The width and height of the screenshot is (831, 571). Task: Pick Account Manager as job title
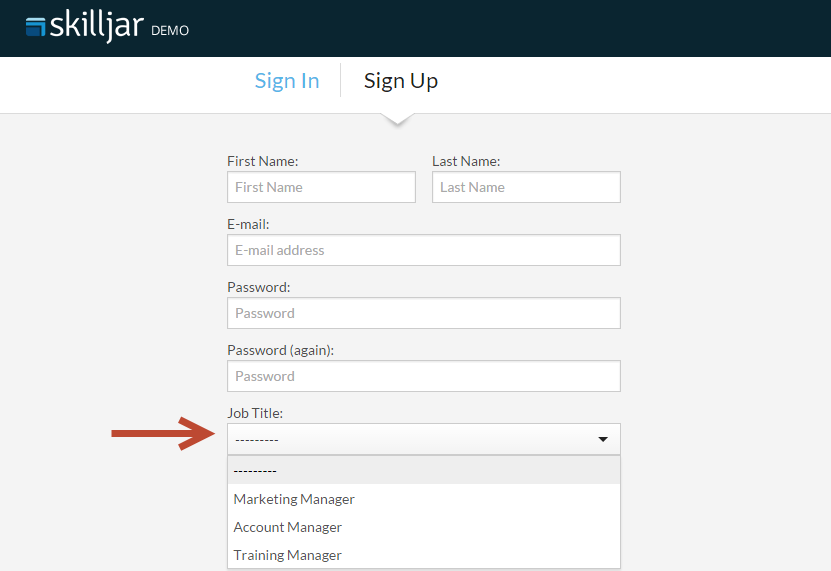point(288,527)
